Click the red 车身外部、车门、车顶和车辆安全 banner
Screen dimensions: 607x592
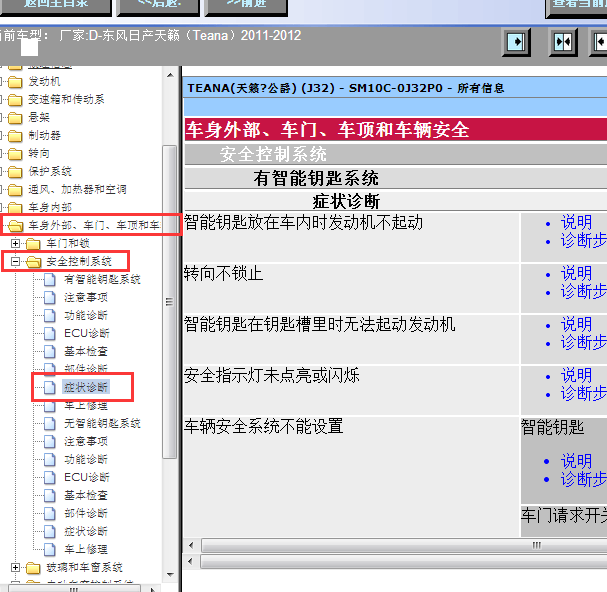point(396,130)
